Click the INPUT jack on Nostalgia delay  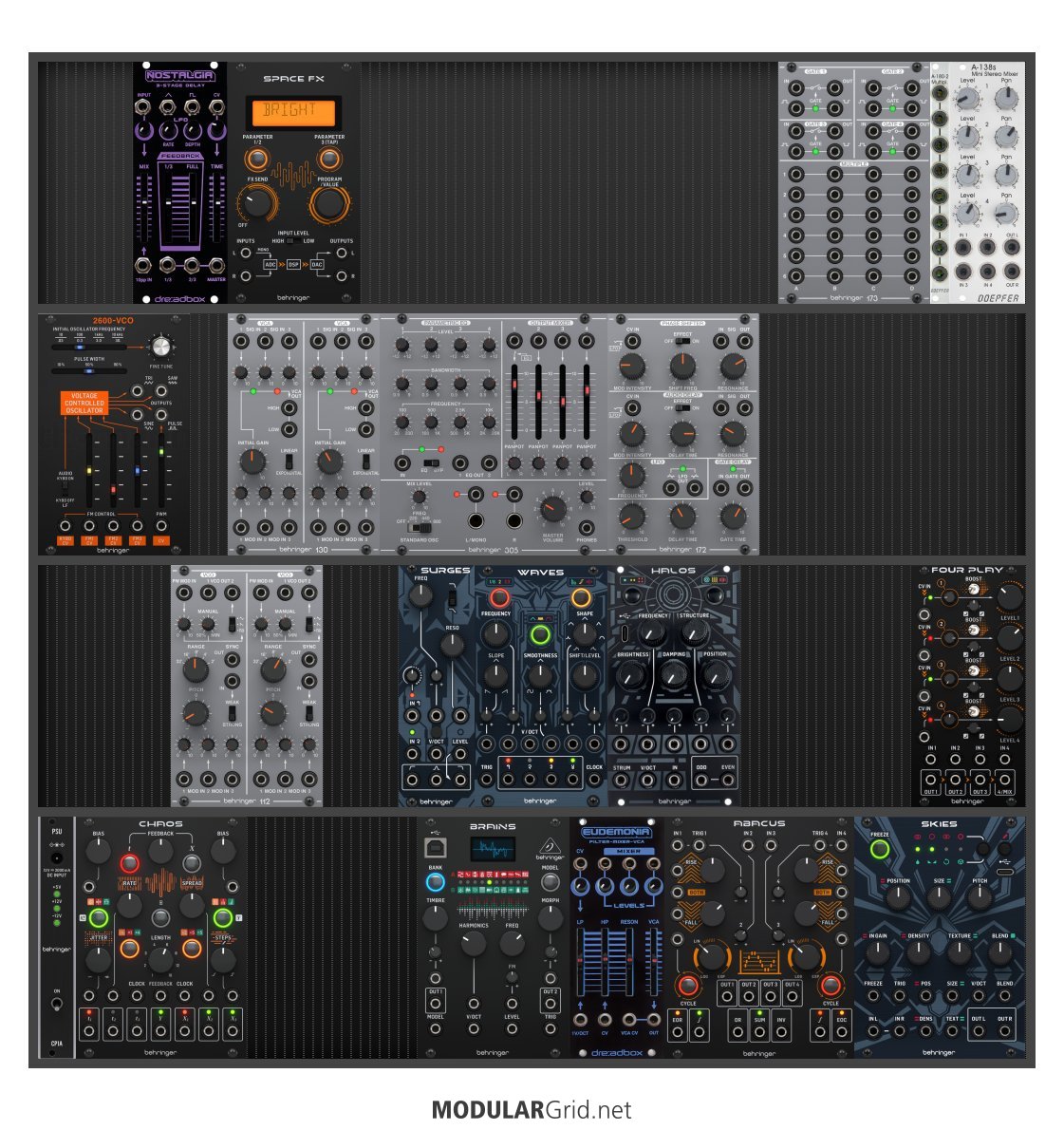point(143,107)
